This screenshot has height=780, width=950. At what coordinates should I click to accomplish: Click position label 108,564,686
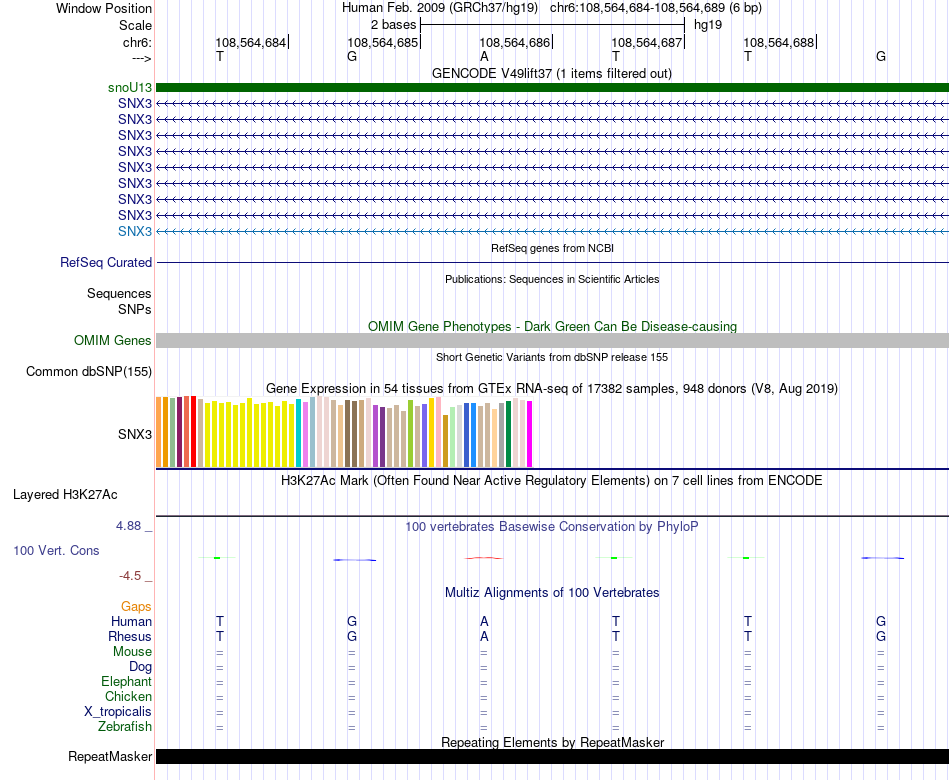514,42
